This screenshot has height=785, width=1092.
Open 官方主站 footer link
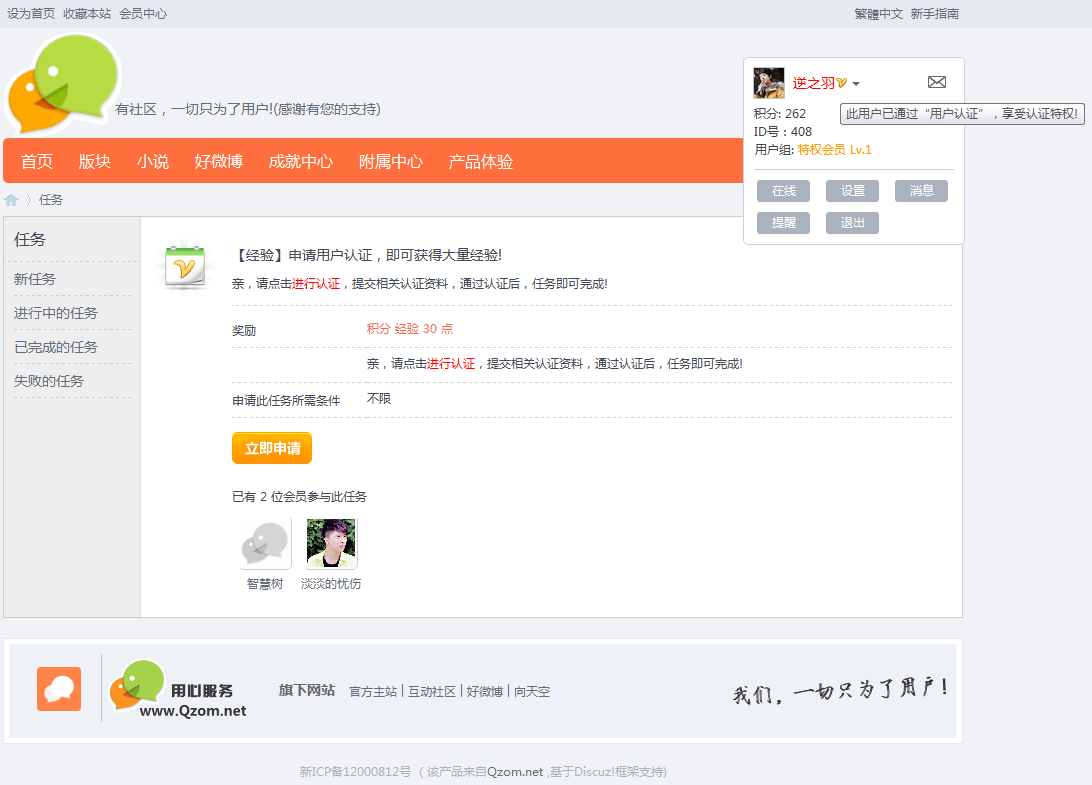[x=373, y=692]
